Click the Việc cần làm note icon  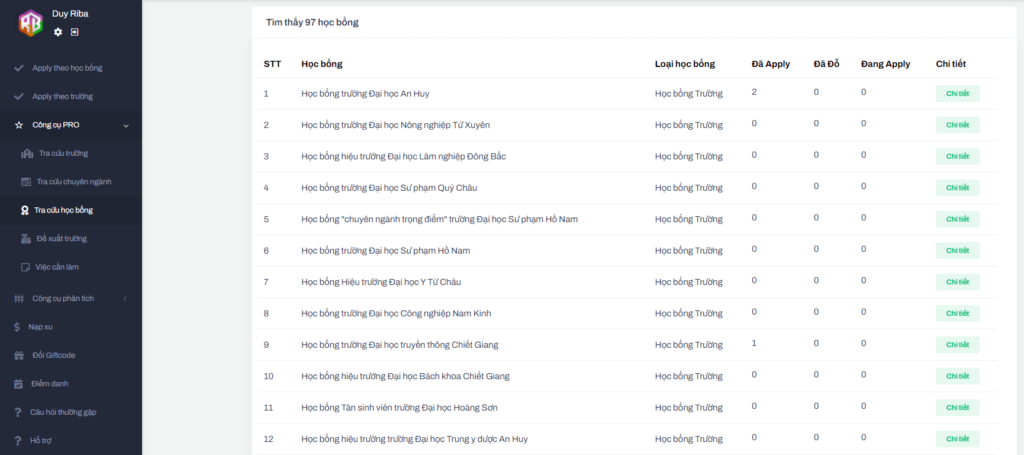[x=26, y=267]
